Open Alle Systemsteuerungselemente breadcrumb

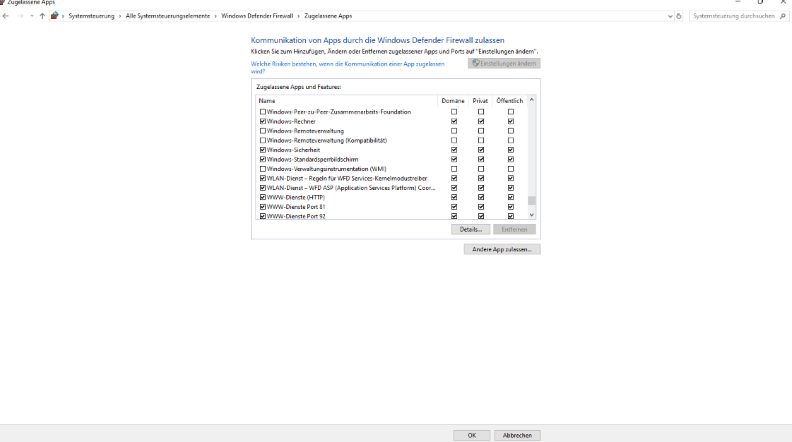coord(168,16)
